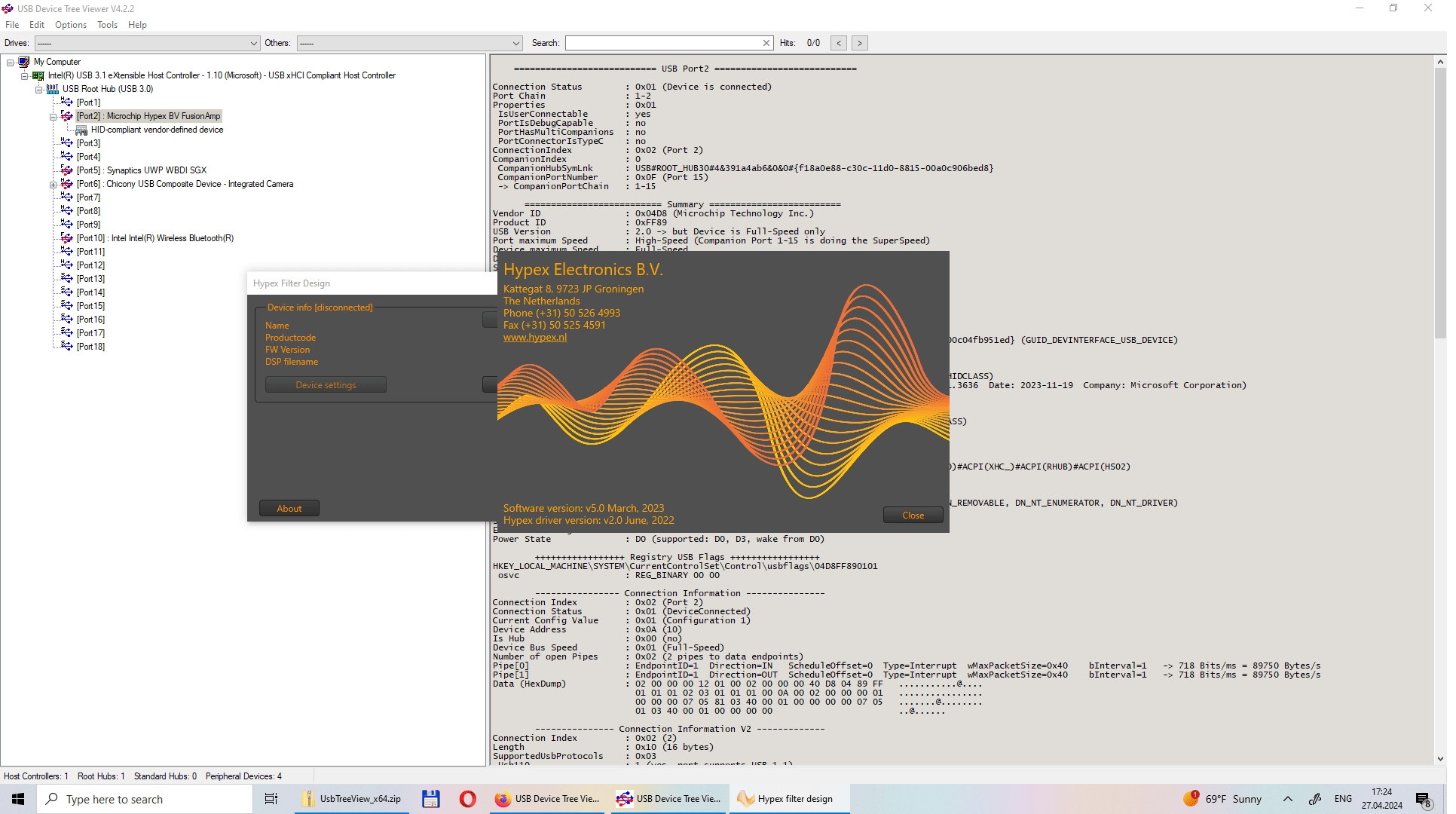Click the taskbar search box
This screenshot has width=1456, height=814.
145,799
